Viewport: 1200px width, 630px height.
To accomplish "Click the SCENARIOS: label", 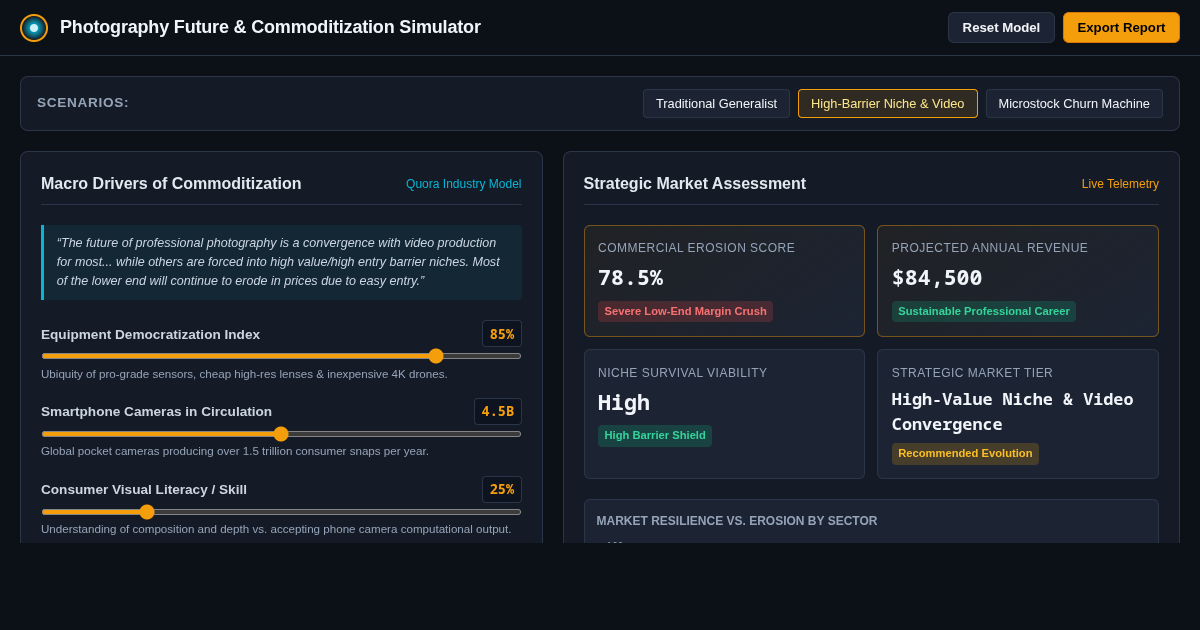I will [x=83, y=103].
